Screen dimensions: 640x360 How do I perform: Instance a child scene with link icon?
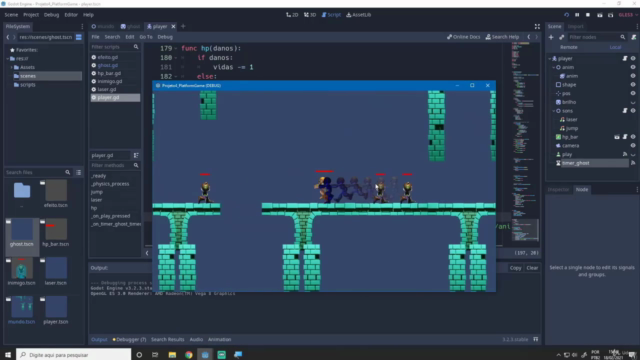(x=562, y=37)
